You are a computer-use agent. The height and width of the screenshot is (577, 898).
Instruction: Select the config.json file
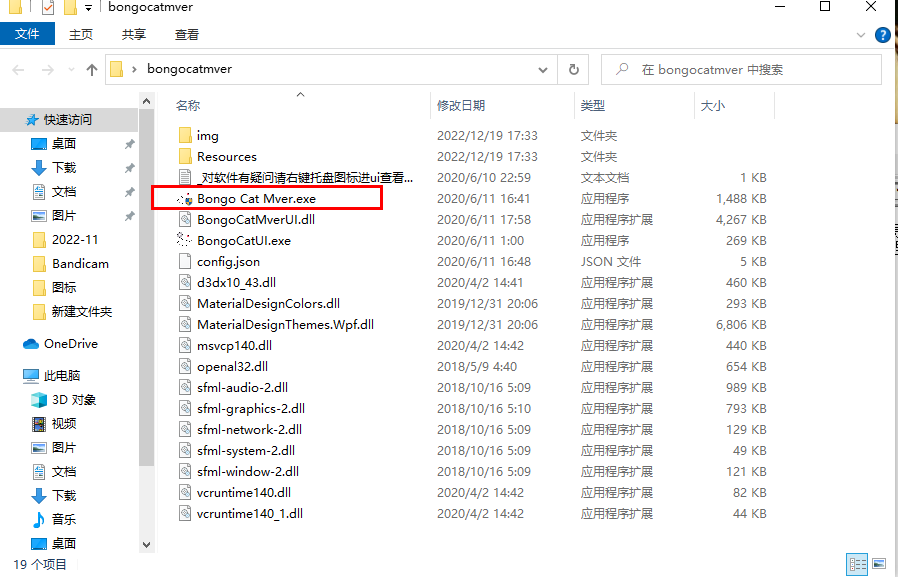pyautogui.click(x=228, y=262)
